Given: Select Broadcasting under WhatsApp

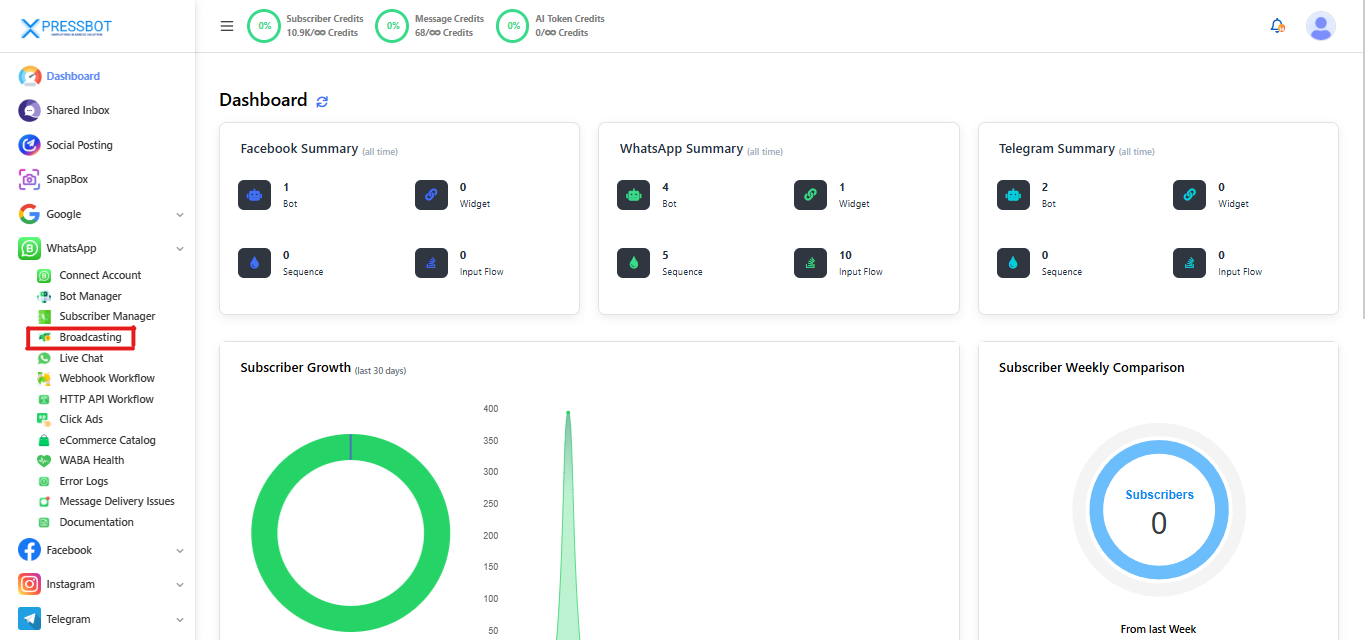Looking at the screenshot, I should tap(90, 337).
